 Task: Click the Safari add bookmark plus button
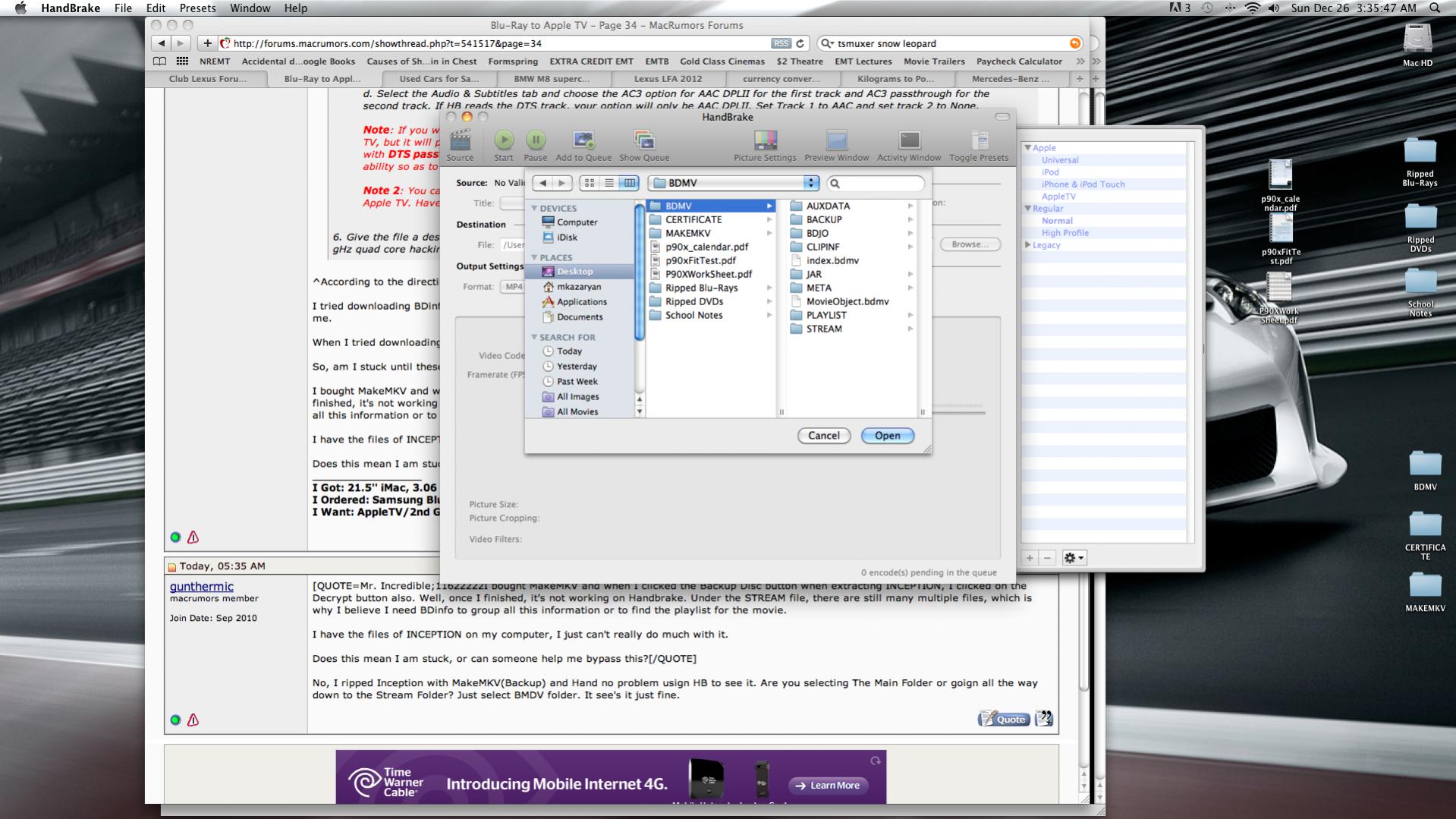coord(207,43)
